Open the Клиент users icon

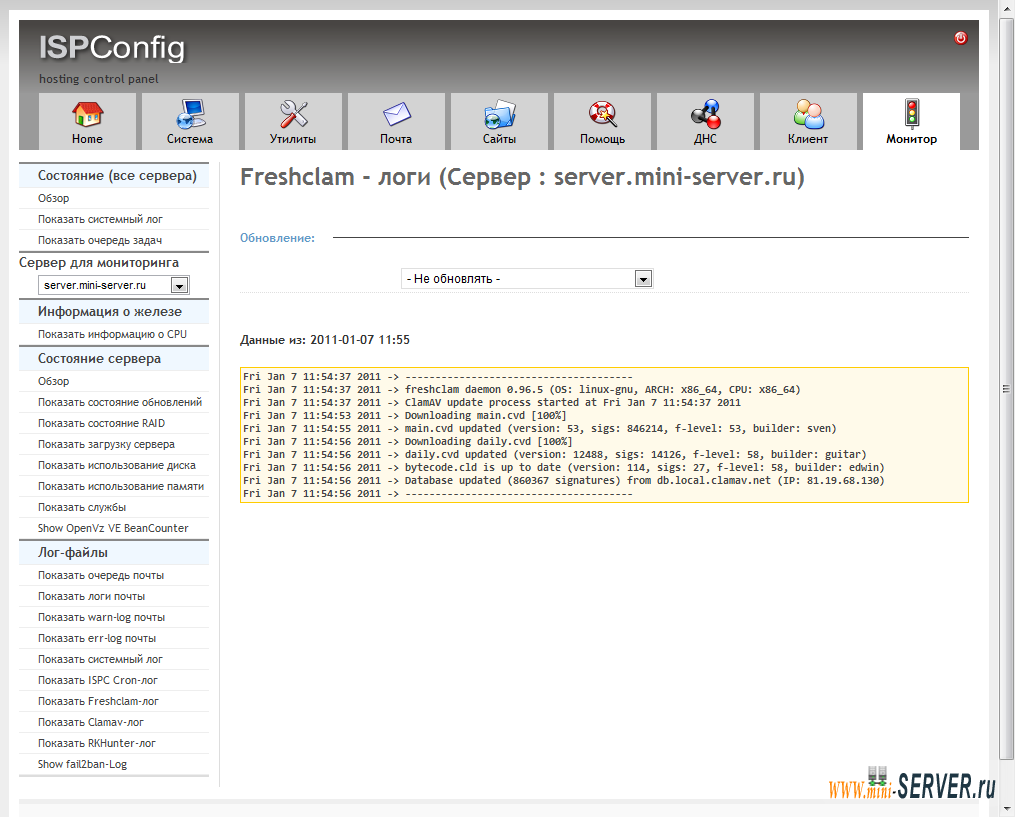click(809, 115)
